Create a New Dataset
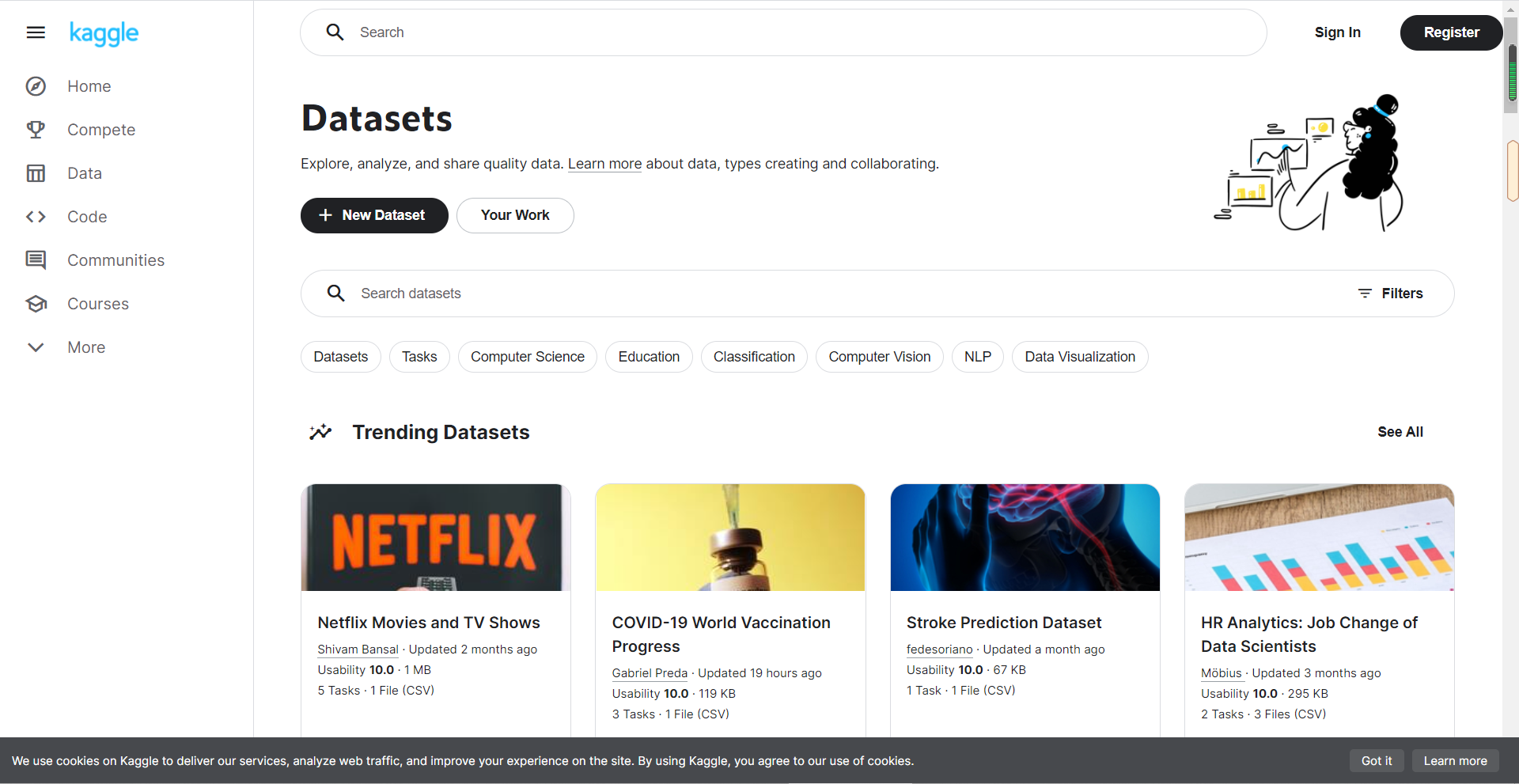The height and width of the screenshot is (784, 1519). coord(374,215)
